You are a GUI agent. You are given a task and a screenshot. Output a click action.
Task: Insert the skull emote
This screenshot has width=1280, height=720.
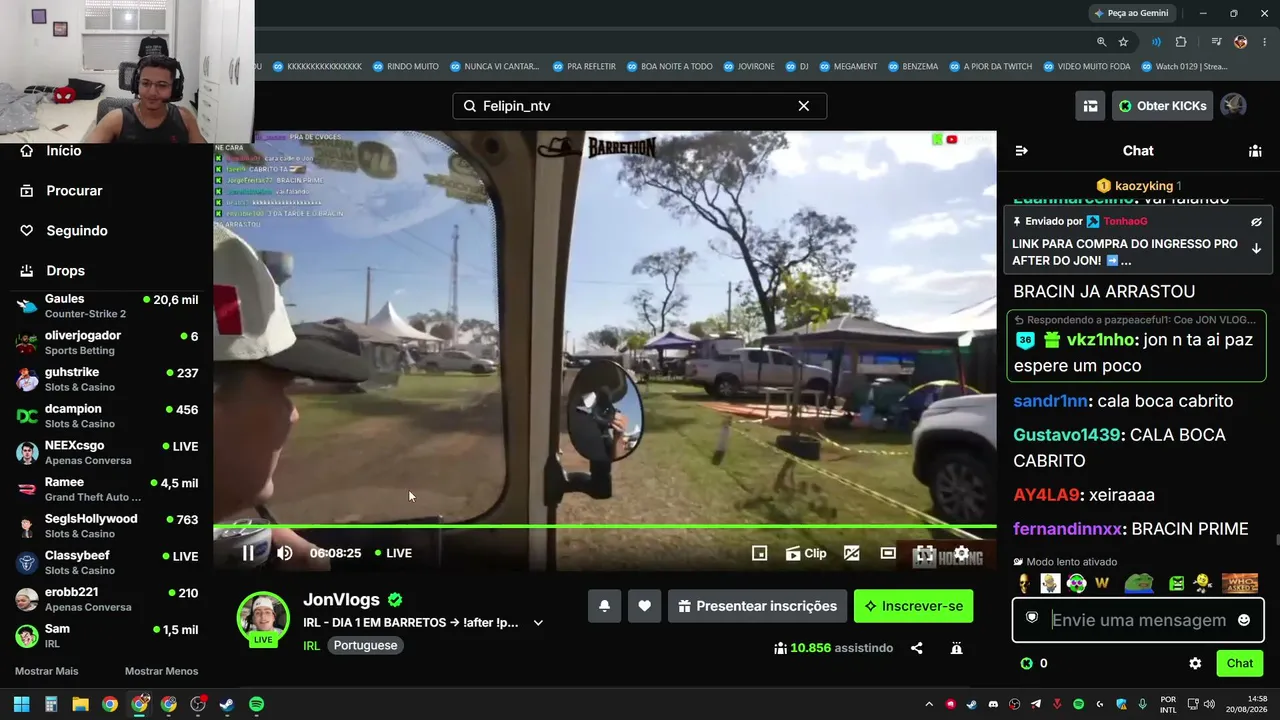coord(1023,583)
